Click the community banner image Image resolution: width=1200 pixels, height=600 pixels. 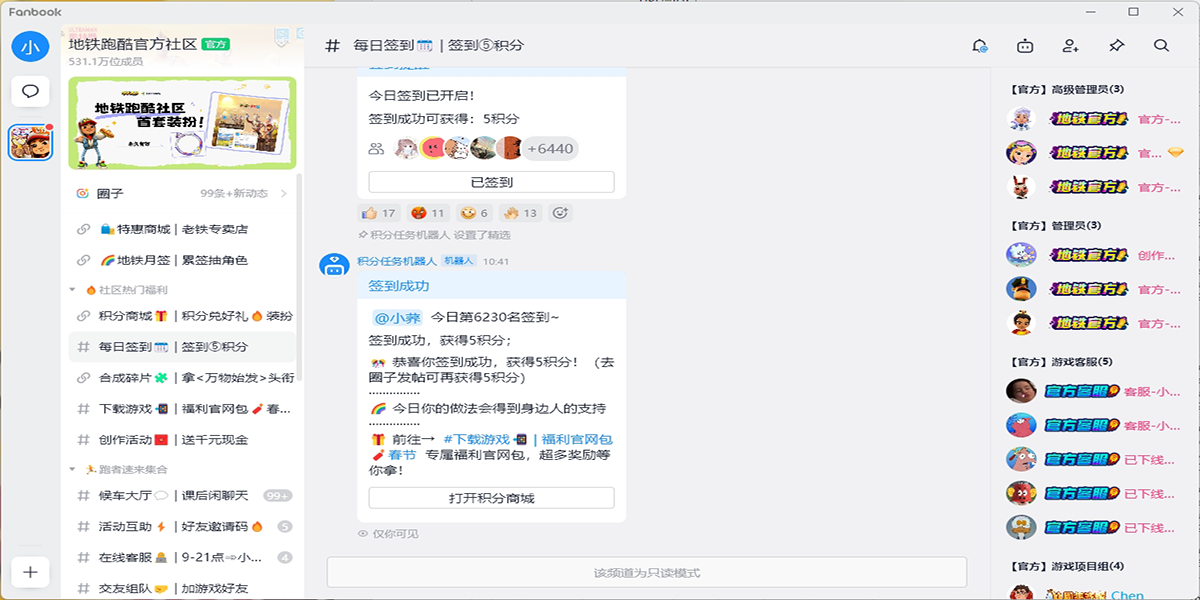[x=182, y=123]
